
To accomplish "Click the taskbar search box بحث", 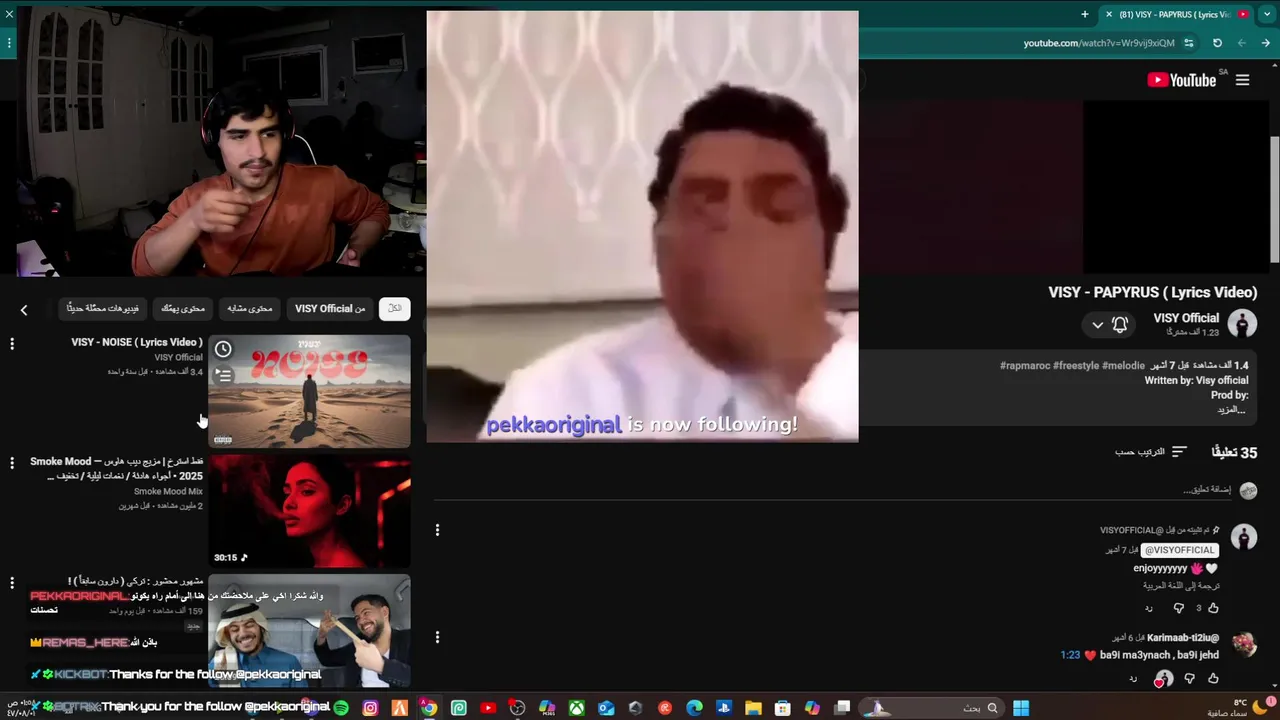I will pos(930,708).
